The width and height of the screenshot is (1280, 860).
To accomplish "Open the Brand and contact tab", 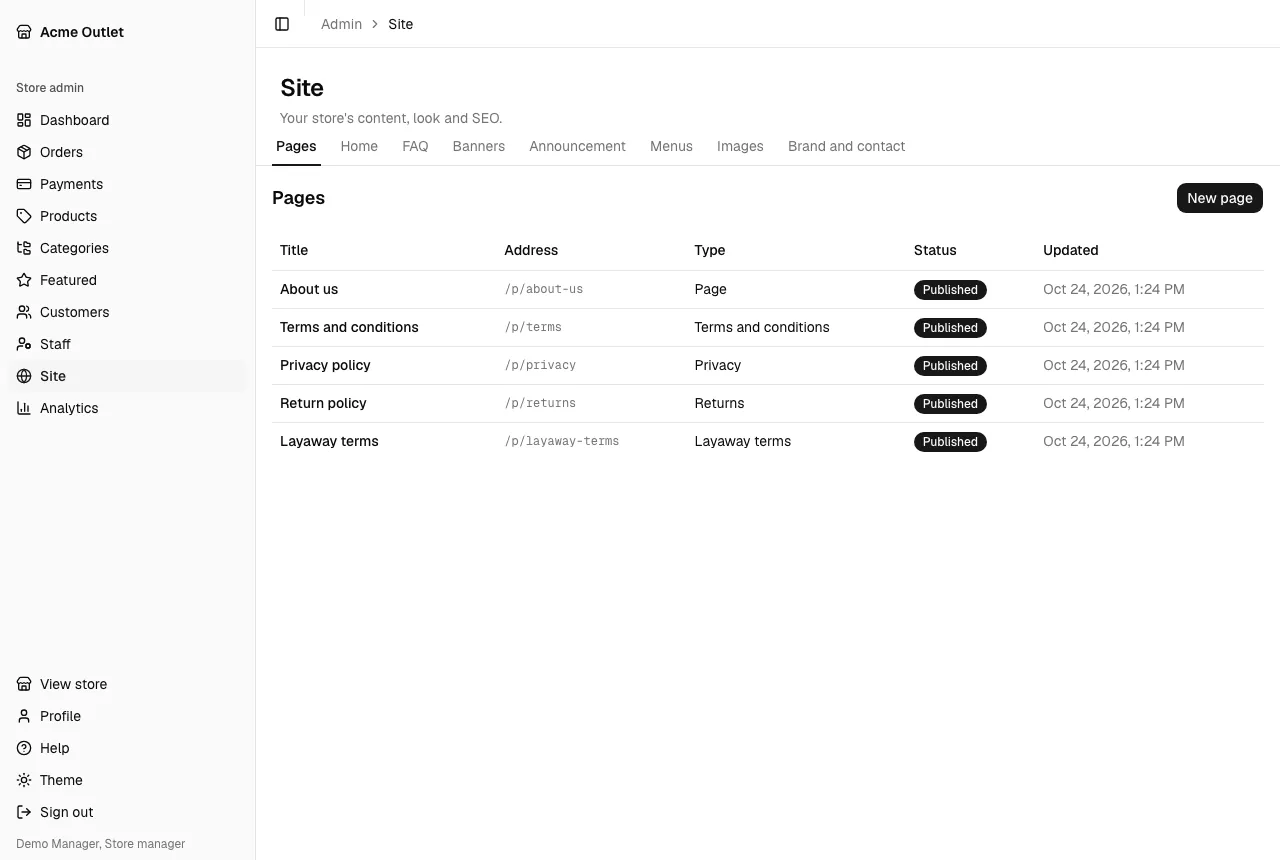I will coord(846,146).
